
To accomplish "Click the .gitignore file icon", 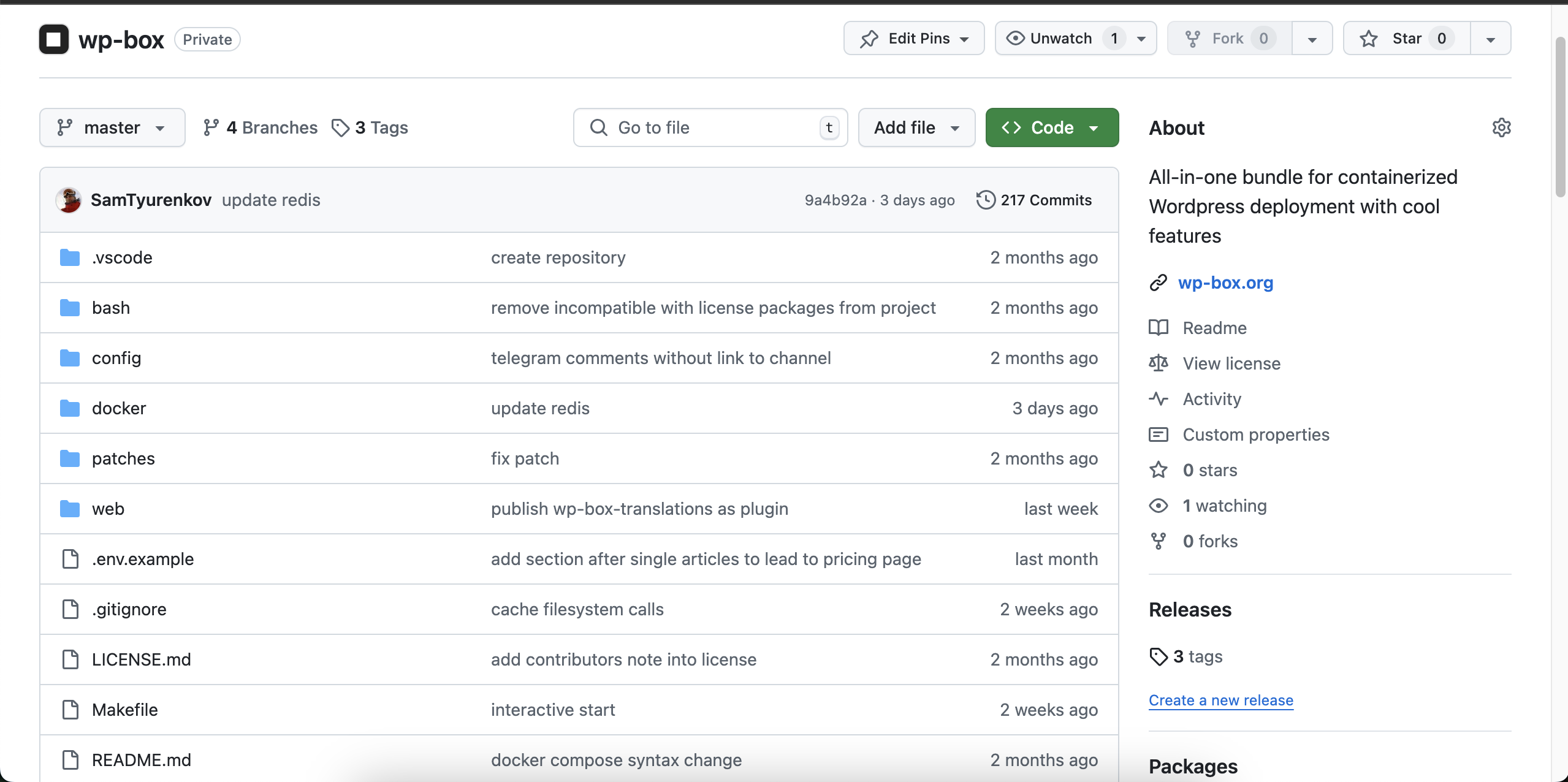I will click(70, 609).
